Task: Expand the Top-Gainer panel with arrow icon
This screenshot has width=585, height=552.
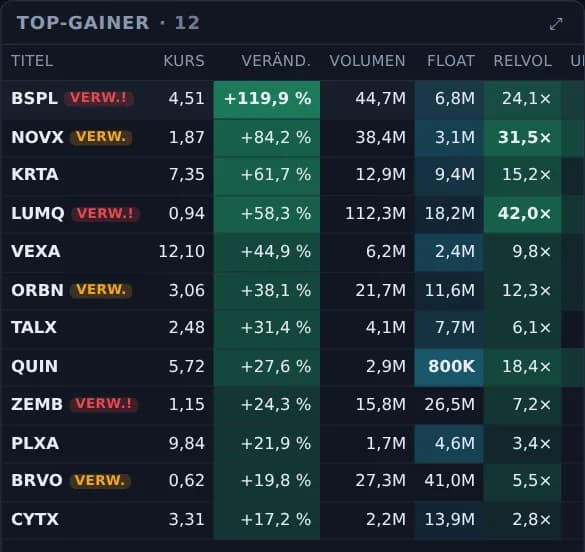Action: [556, 24]
